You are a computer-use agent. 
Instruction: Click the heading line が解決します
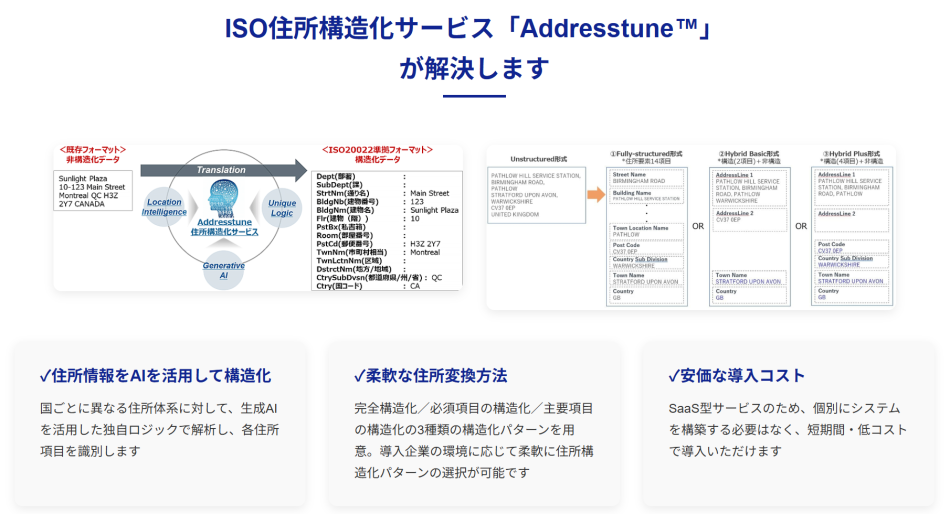click(474, 68)
